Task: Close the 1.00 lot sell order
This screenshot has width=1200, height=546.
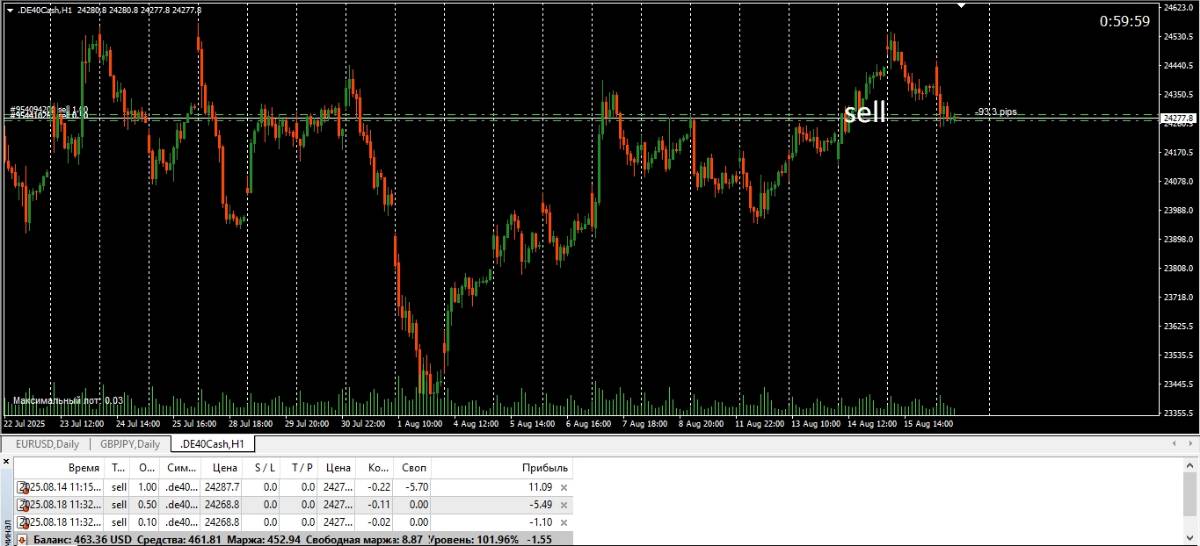Action: (x=564, y=487)
